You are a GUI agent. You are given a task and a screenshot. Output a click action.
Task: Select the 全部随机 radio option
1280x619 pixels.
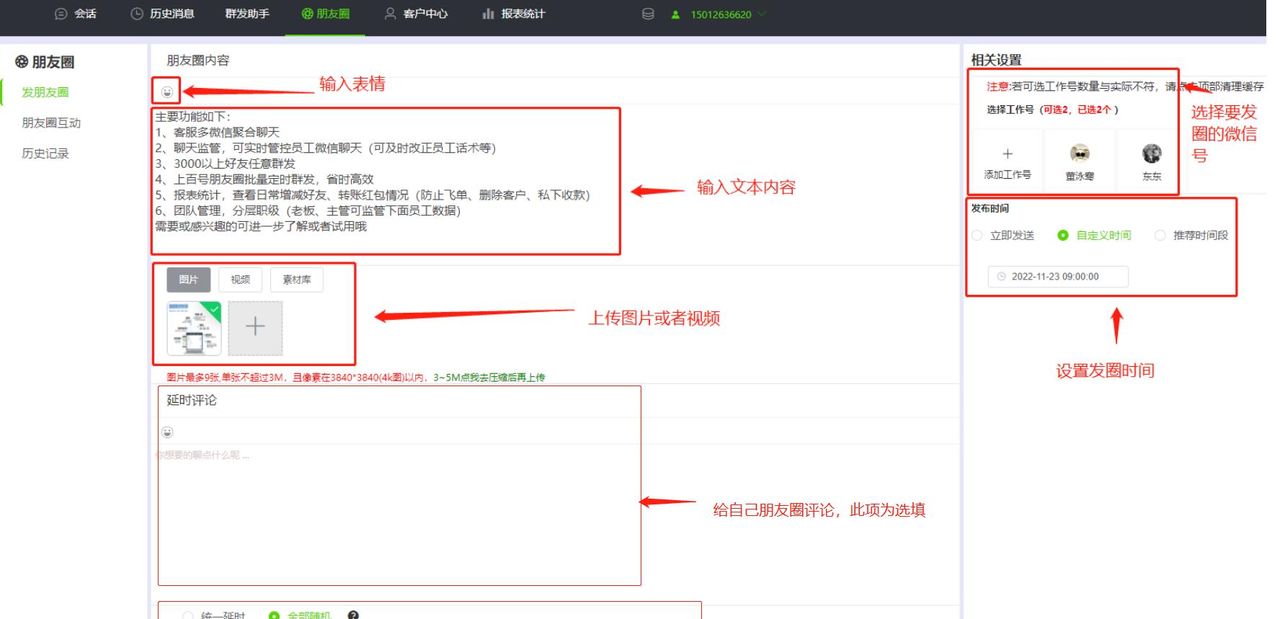coord(300,615)
